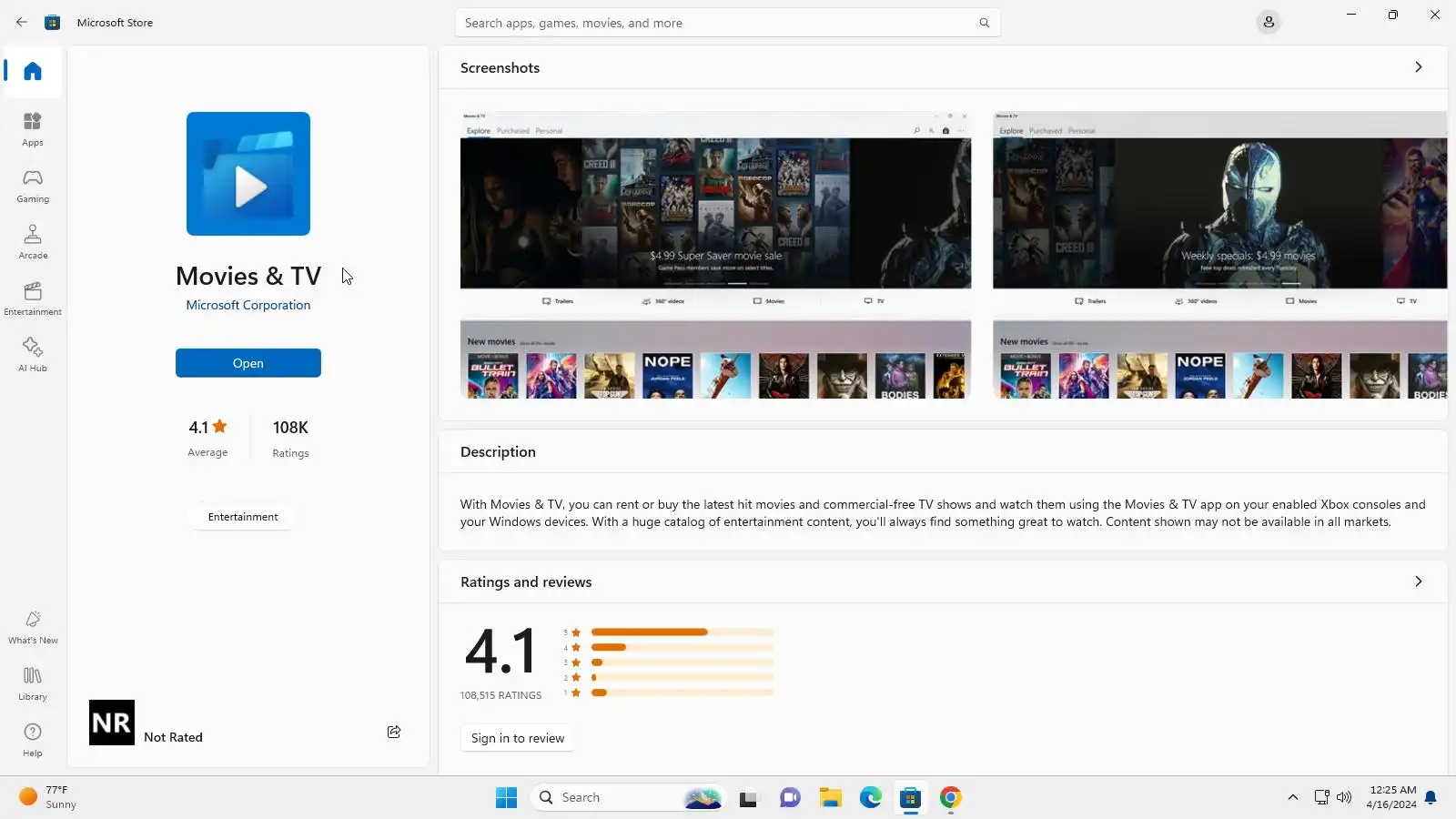This screenshot has width=1456, height=819.
Task: Open the user account profile icon
Action: (x=1269, y=22)
